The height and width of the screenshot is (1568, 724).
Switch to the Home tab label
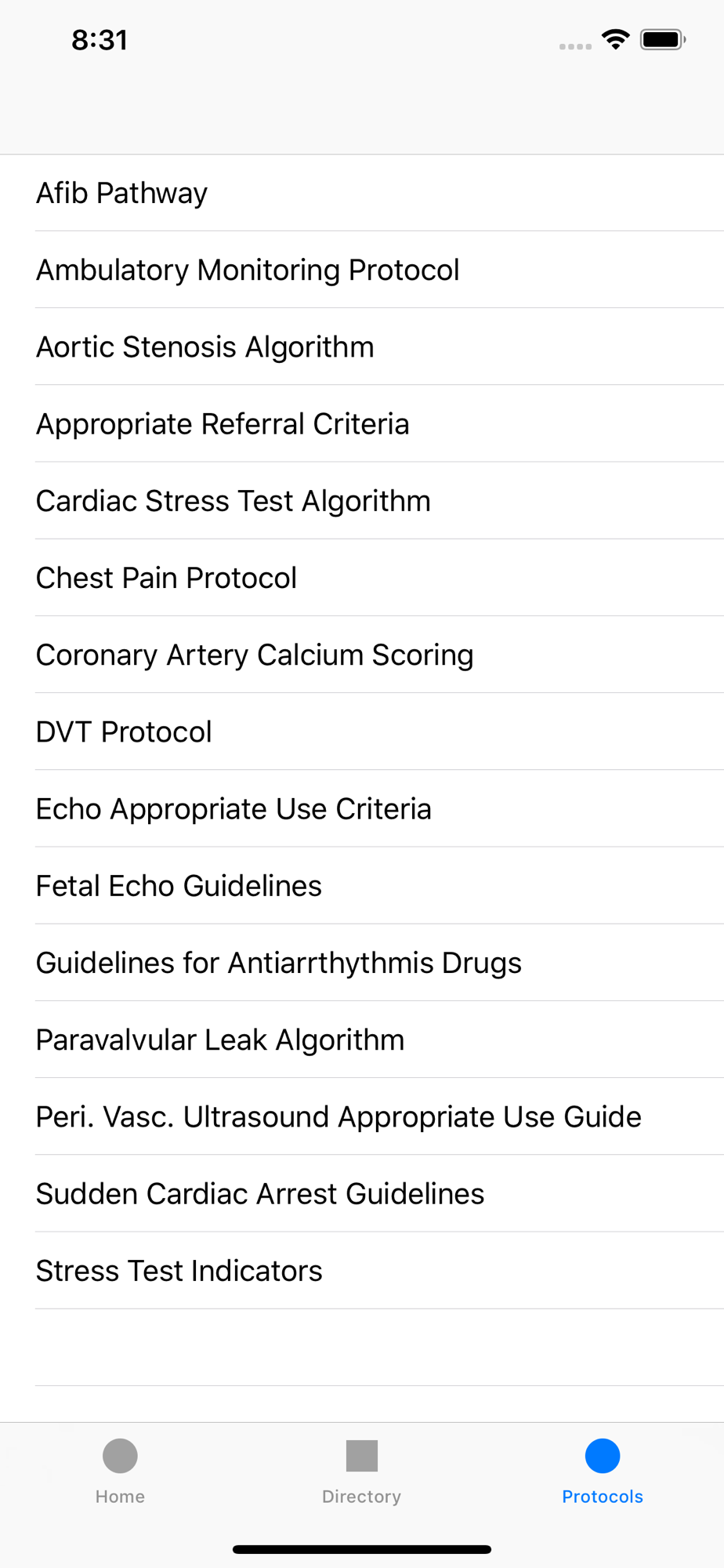coord(120,1497)
